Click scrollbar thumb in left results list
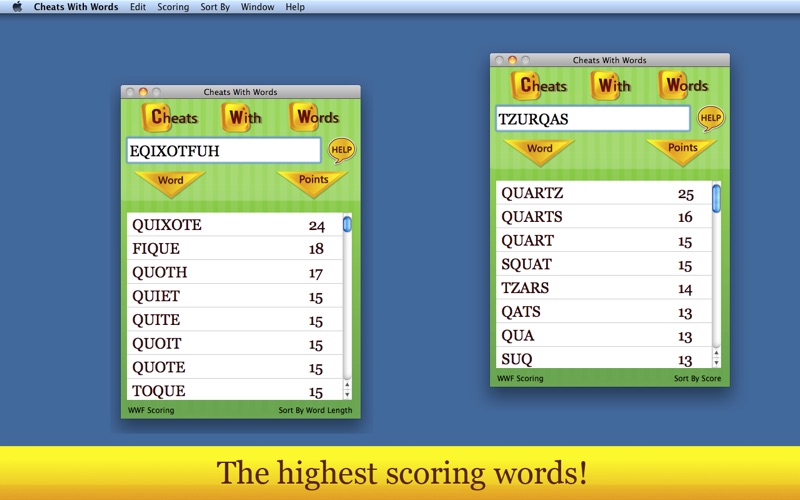Image resolution: width=800 pixels, height=500 pixels. pyautogui.click(x=347, y=224)
